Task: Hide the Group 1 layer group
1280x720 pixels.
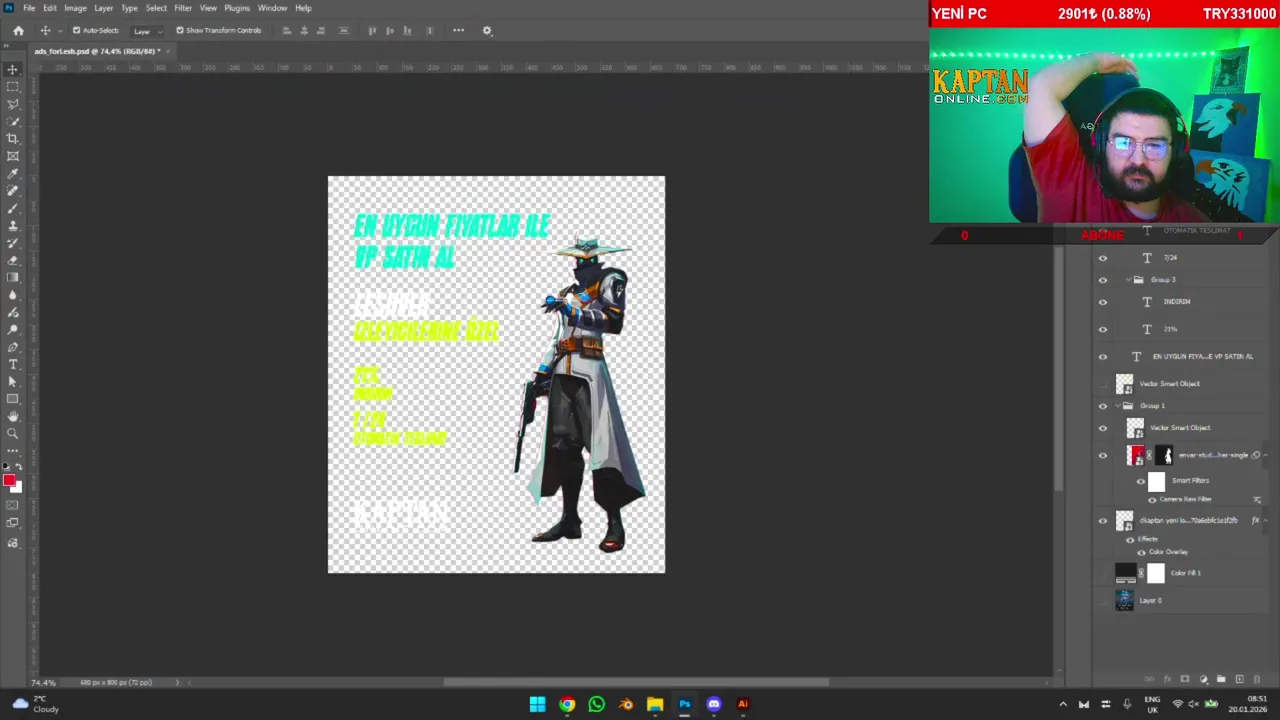Action: 1103,406
